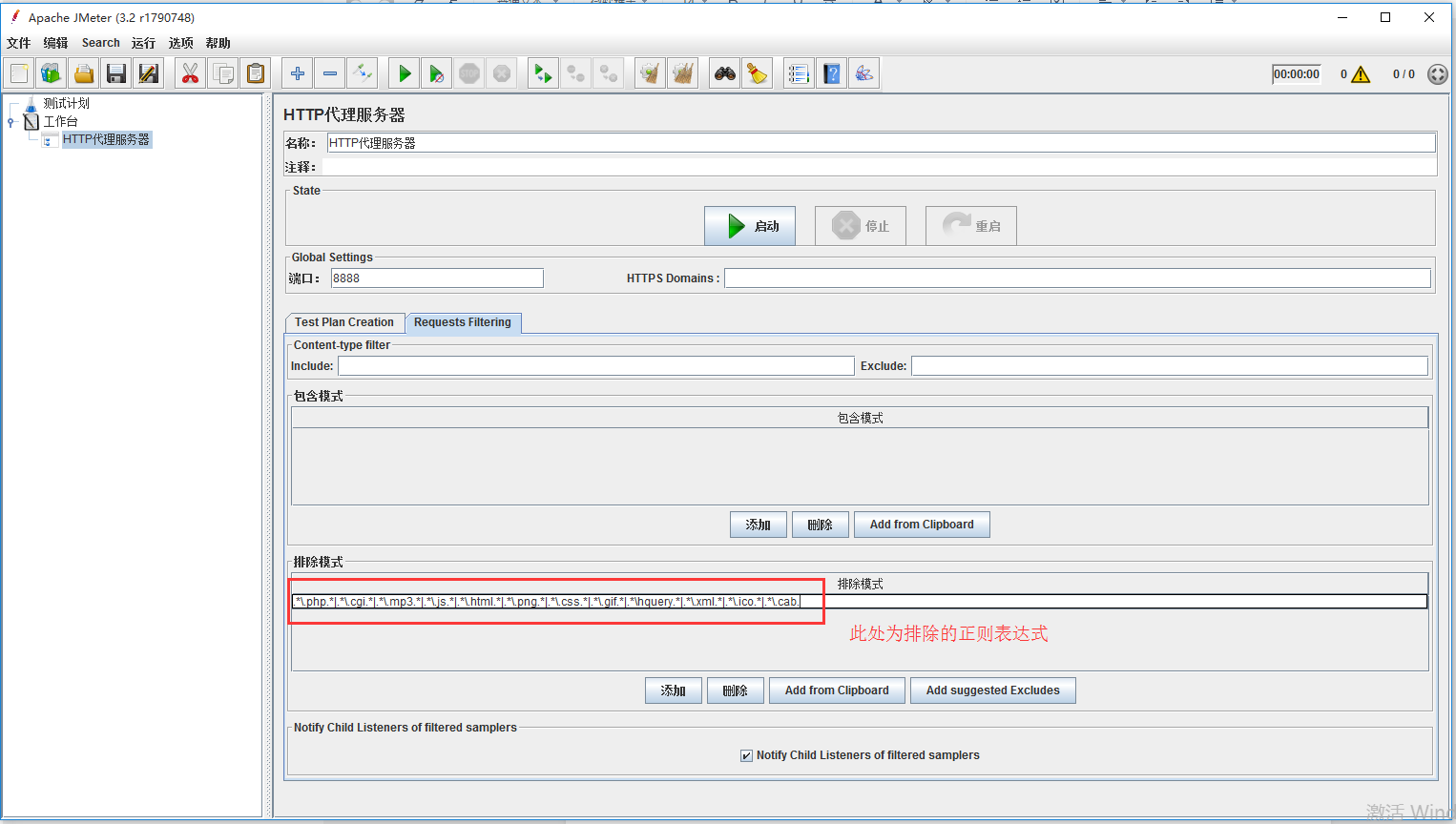
Task: Click the 包含模式 table column header
Action: tap(860, 418)
